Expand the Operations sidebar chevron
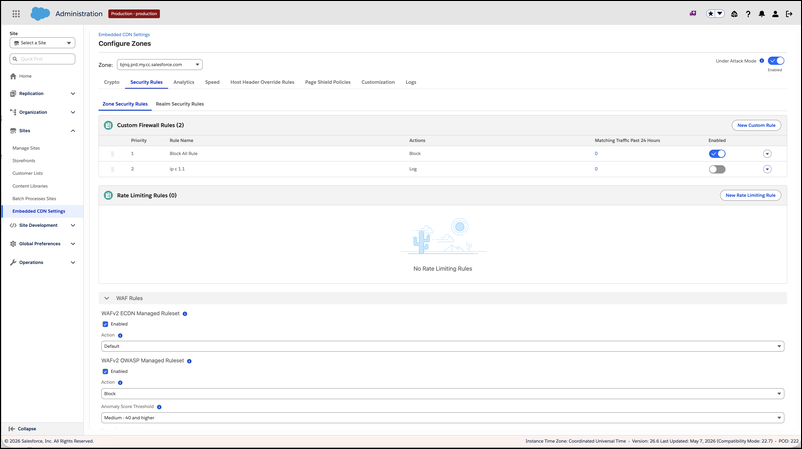 click(x=73, y=262)
